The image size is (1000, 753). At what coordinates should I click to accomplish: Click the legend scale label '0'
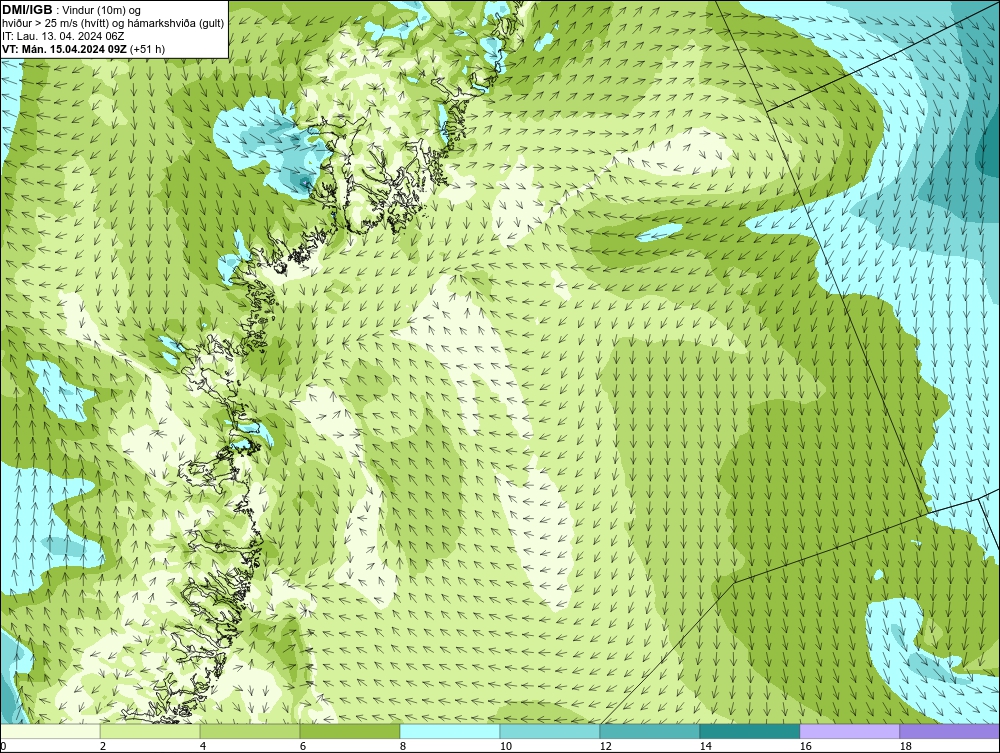pos(3,746)
